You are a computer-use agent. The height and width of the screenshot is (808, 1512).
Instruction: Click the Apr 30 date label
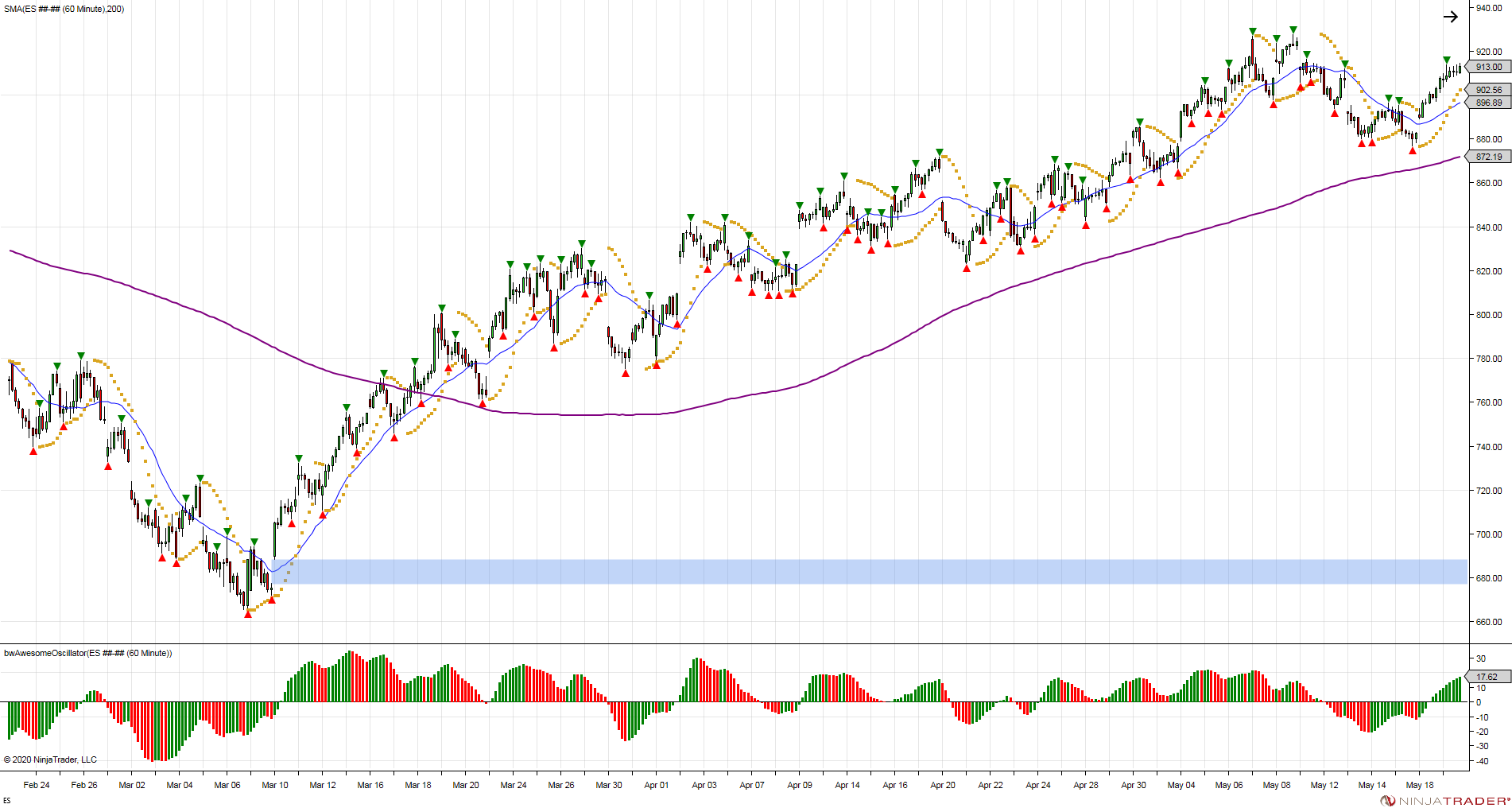(1134, 785)
